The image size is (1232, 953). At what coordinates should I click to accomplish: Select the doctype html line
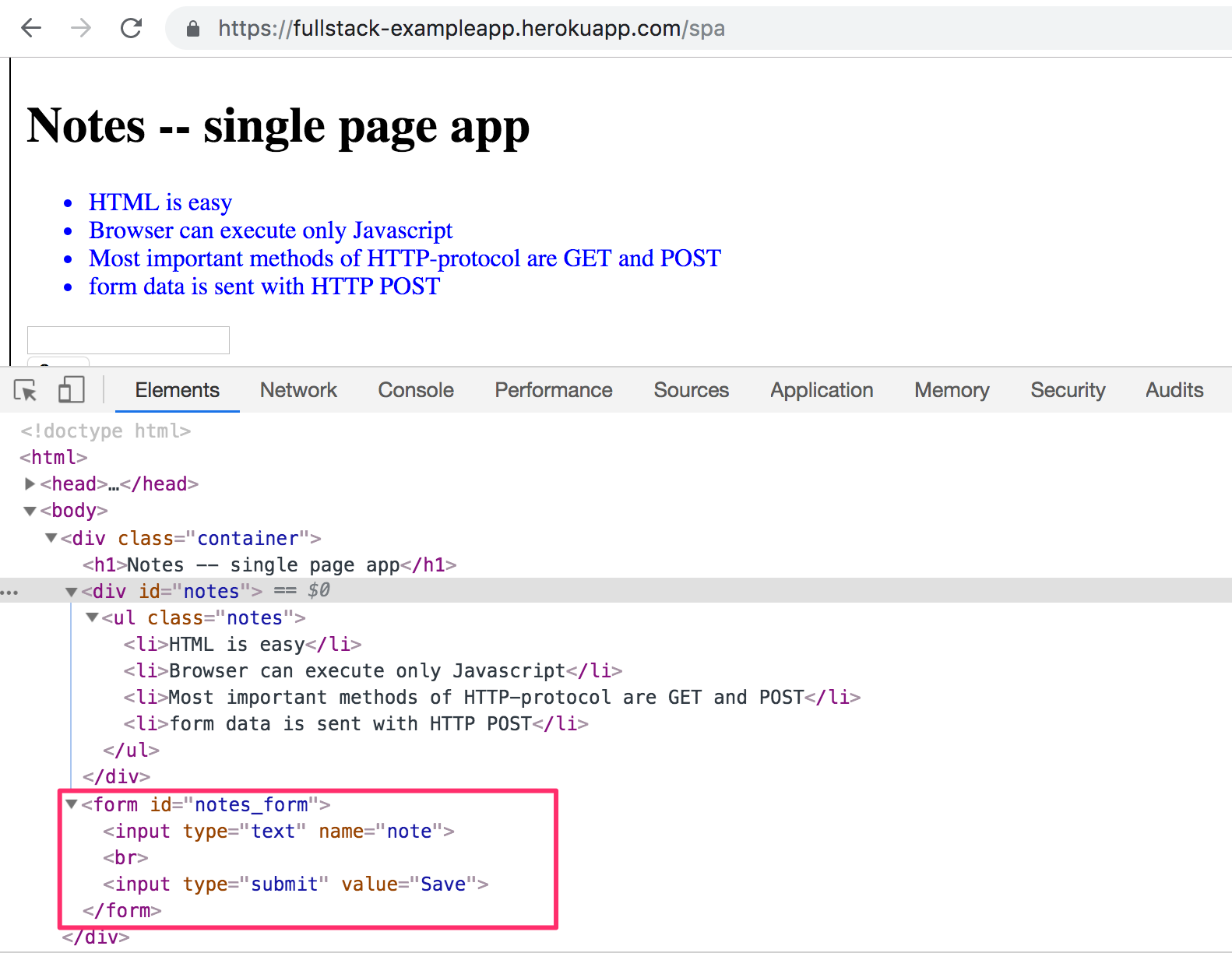[105, 431]
